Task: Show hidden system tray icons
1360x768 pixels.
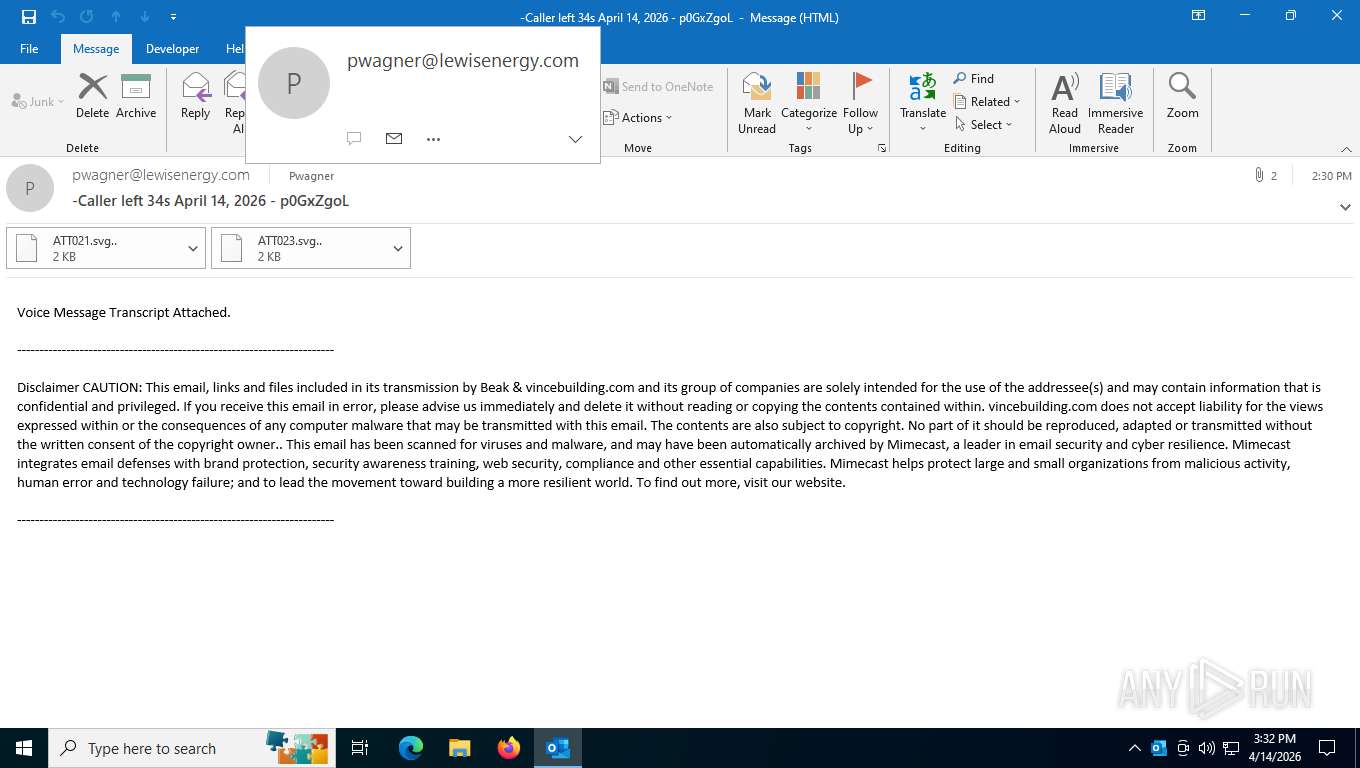Action: point(1134,748)
